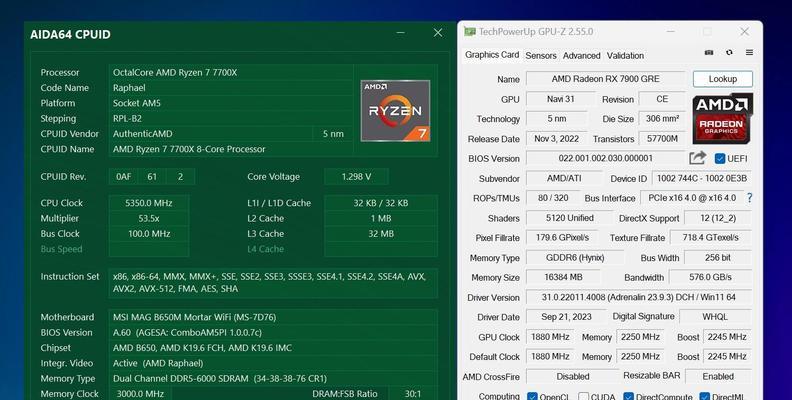Screen dimensions: 792x400
Task: Open the GPU-Z hamburger menu
Action: (750, 53)
